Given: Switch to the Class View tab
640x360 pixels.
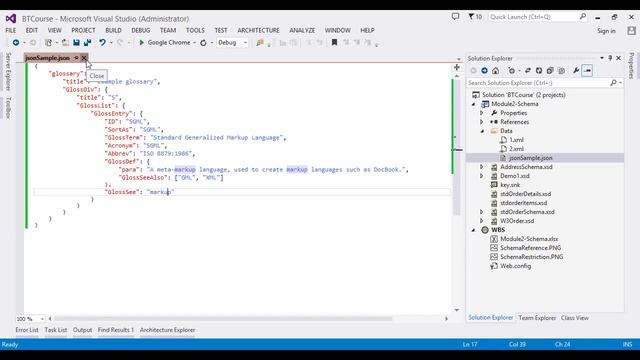Looking at the screenshot, I should (x=575, y=318).
